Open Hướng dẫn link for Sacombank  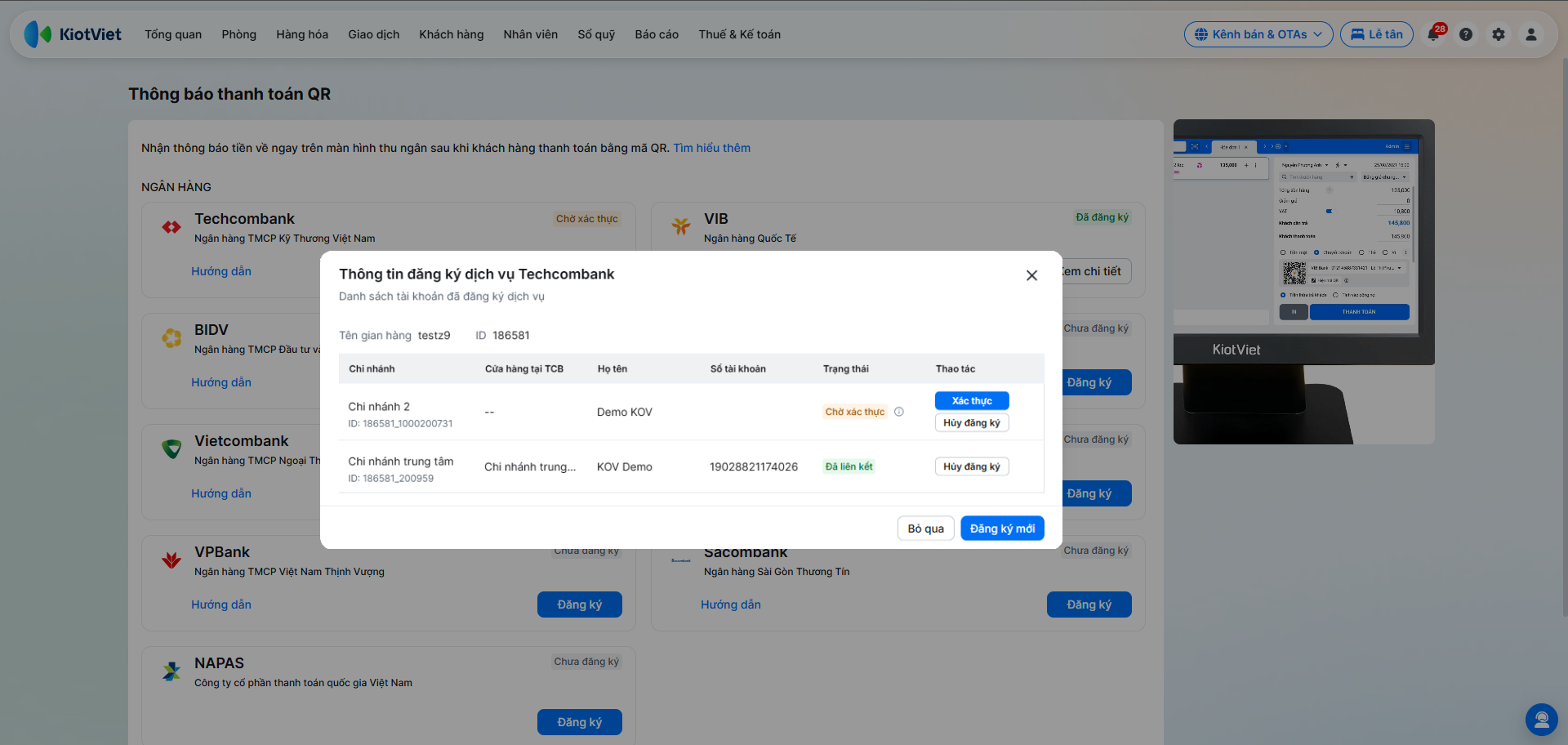pyautogui.click(x=731, y=604)
